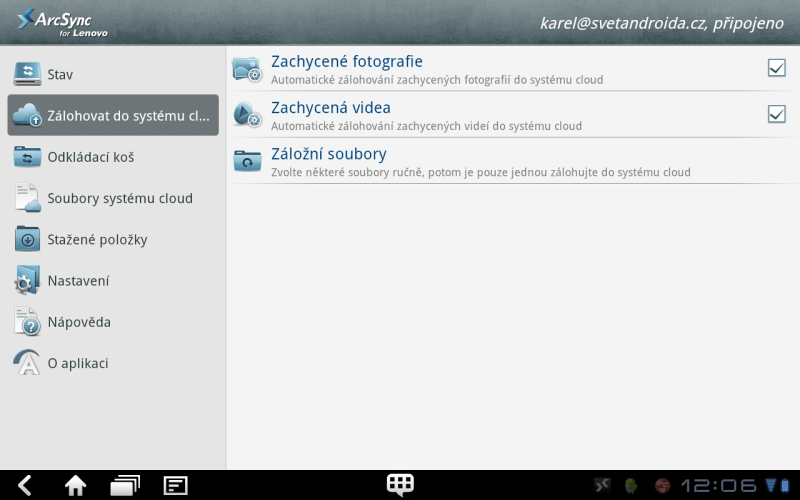Viewport: 800px width, 500px height.
Task: Open the Android menu button
Action: pos(176,485)
